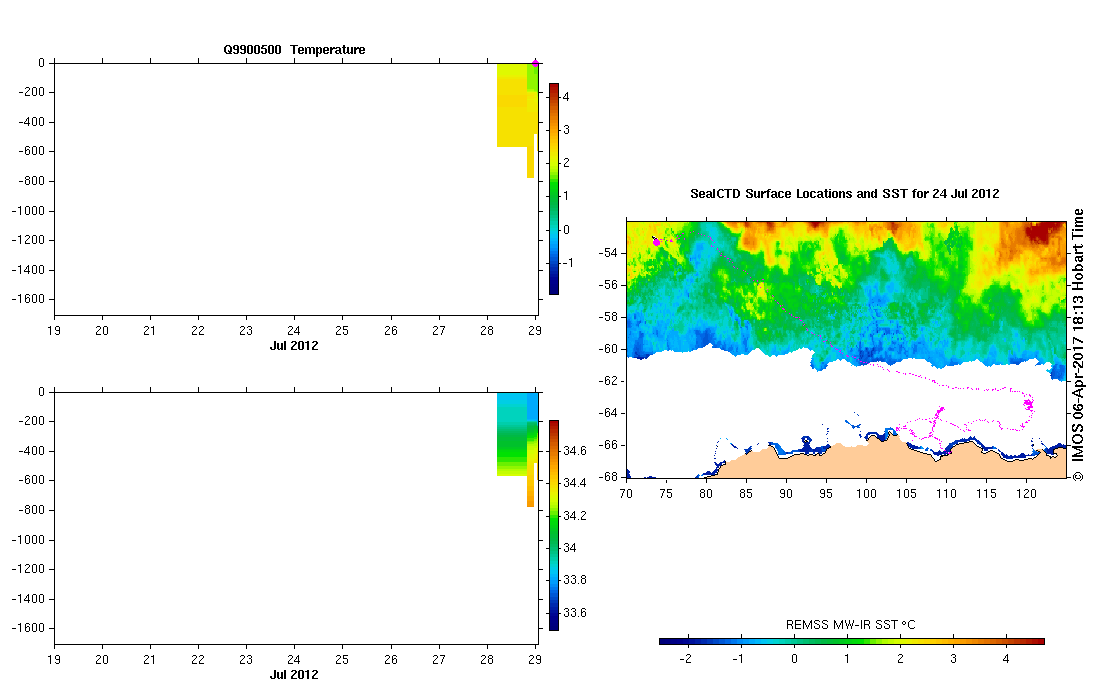Click the salinity colorbar beside the bottom plot
This screenshot has height=700, width=1099.
(554, 526)
